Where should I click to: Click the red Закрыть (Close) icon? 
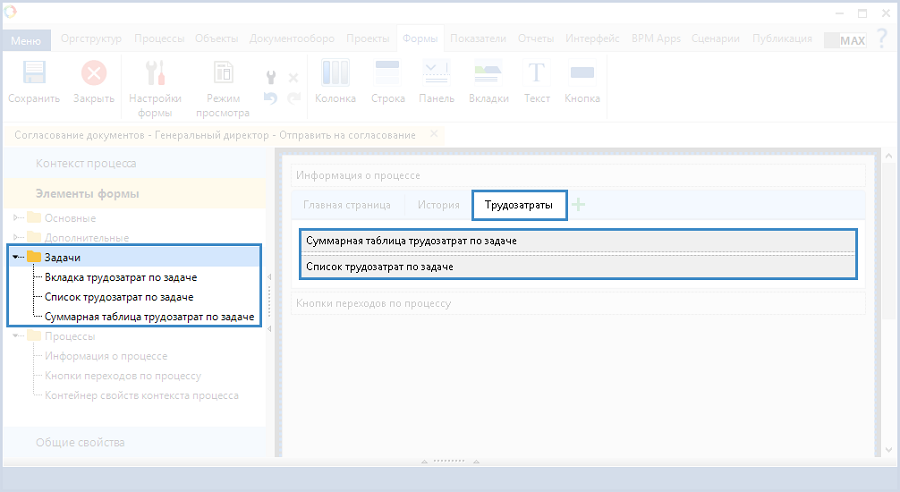tap(94, 74)
